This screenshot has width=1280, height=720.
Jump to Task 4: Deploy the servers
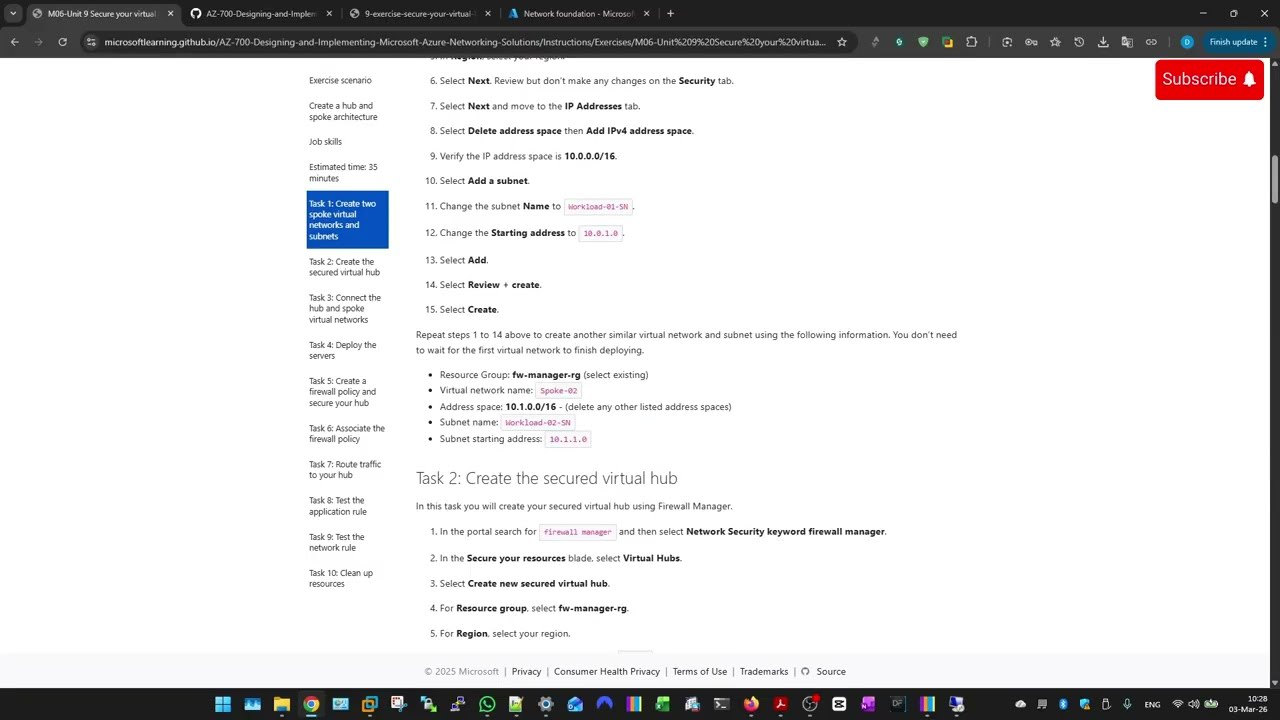(342, 350)
